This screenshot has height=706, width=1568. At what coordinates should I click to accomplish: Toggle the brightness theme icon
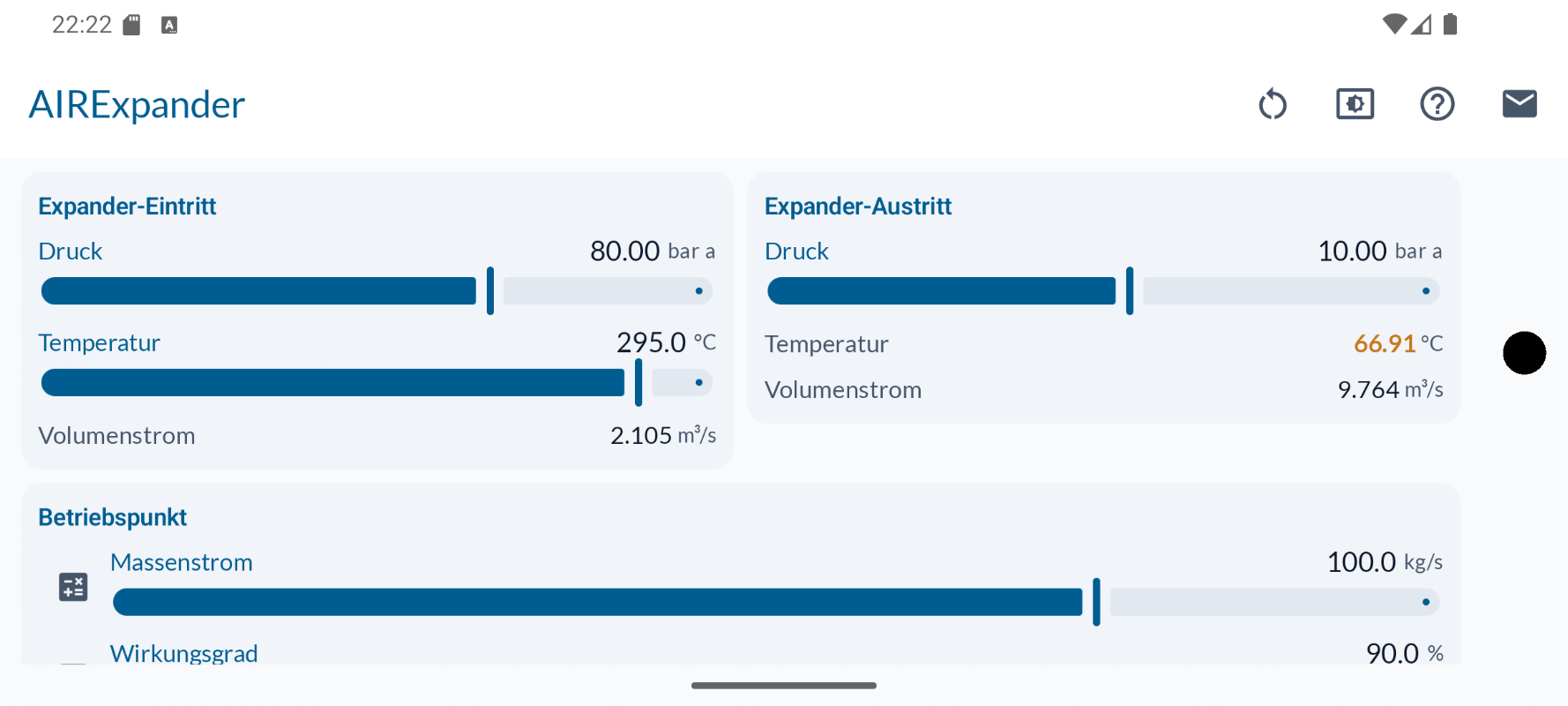[1355, 104]
